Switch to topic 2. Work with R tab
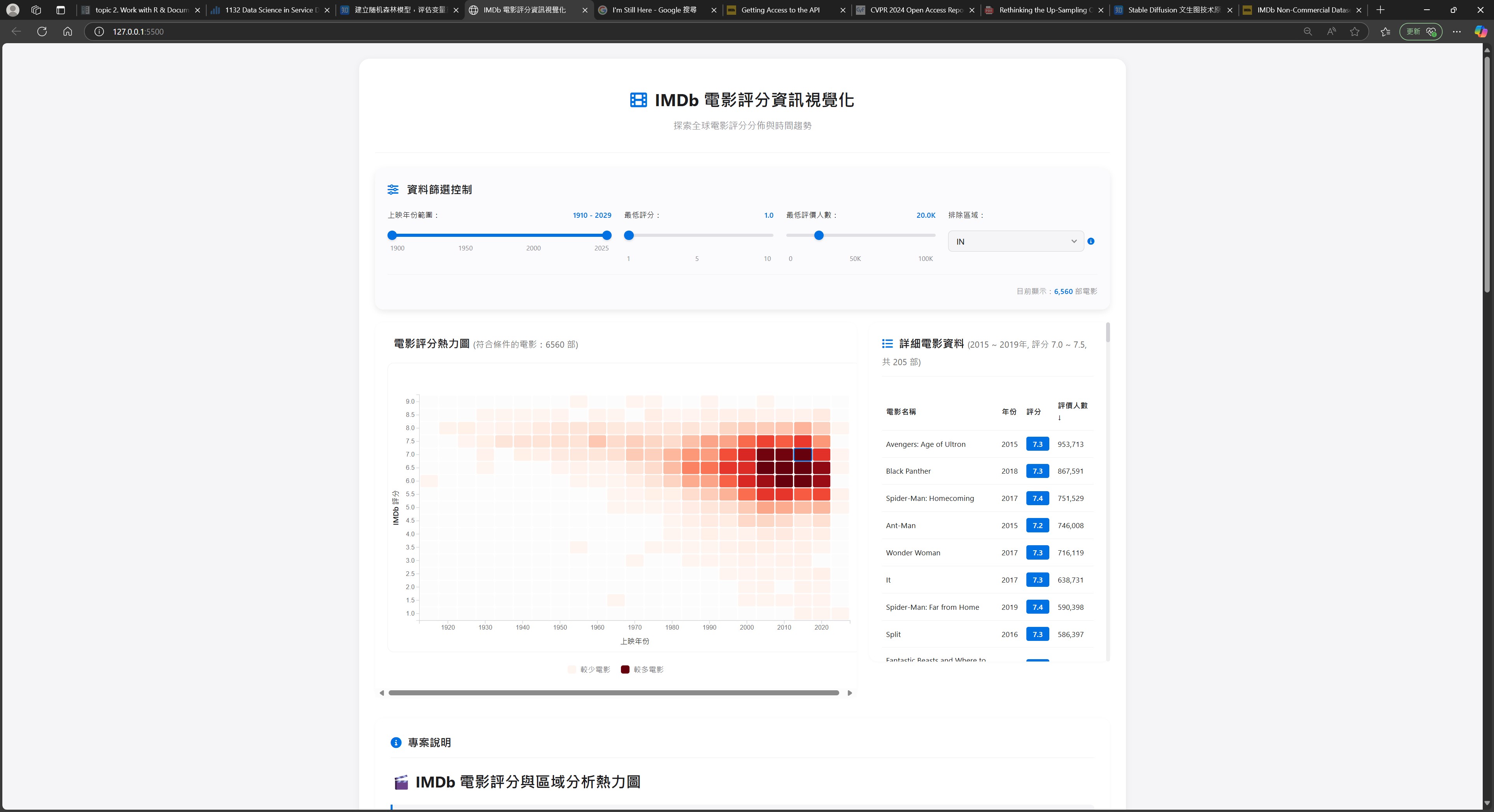 tap(141, 10)
